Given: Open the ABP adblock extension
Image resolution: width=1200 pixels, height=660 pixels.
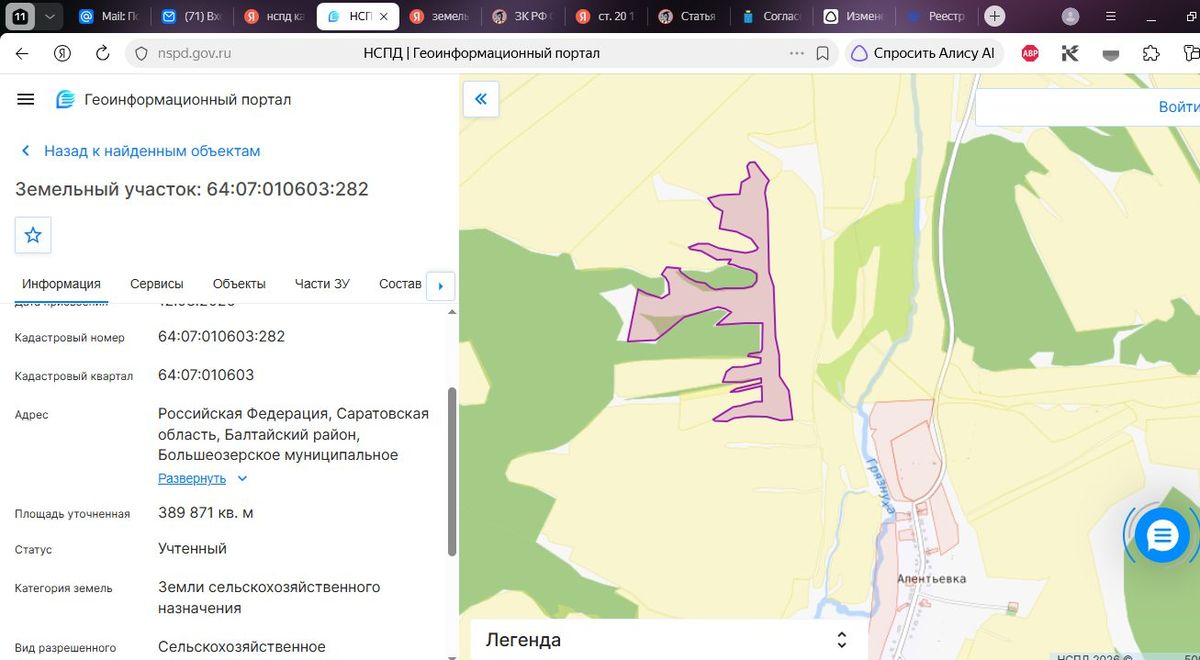Looking at the screenshot, I should (x=1030, y=53).
